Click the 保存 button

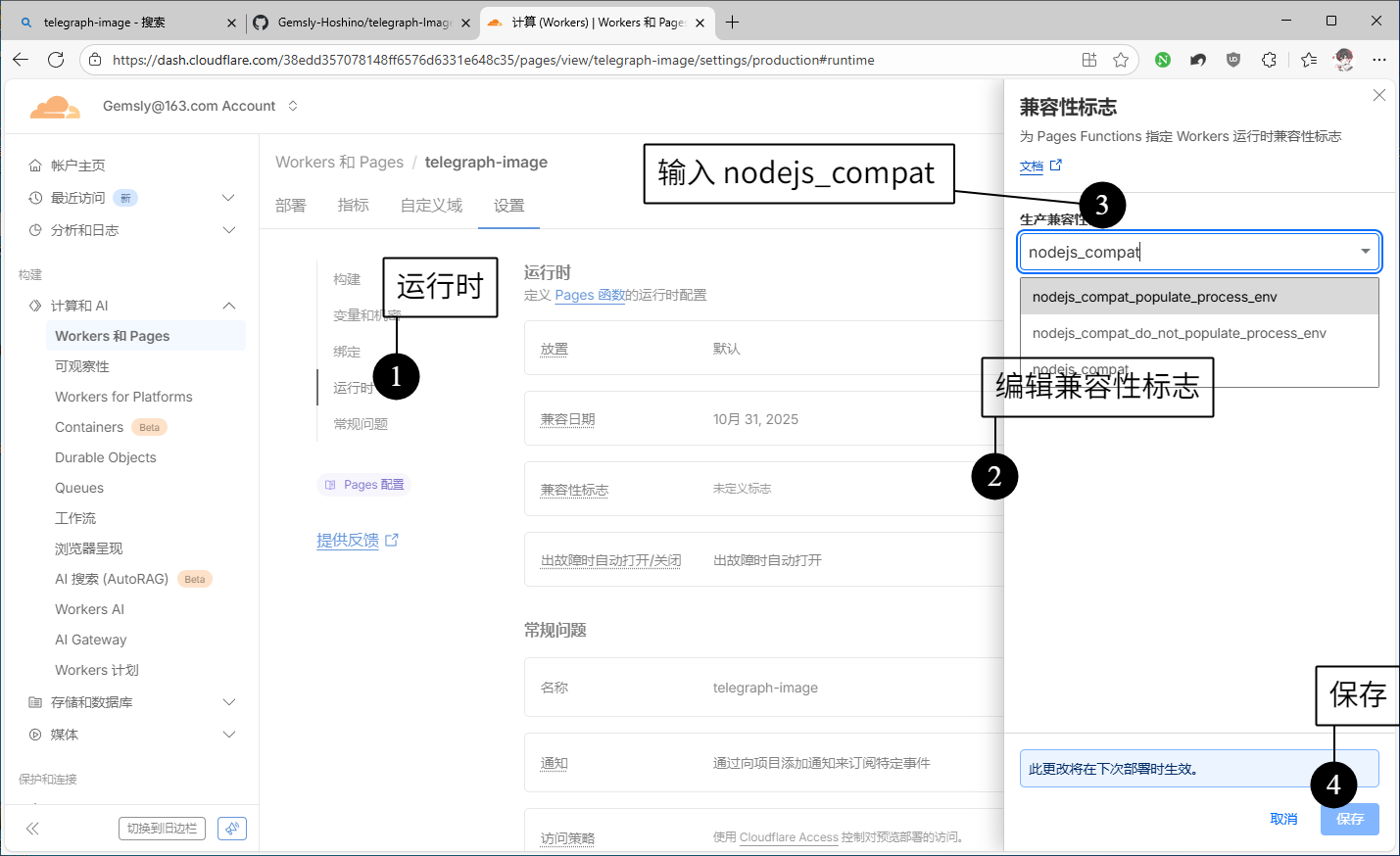tap(1349, 819)
